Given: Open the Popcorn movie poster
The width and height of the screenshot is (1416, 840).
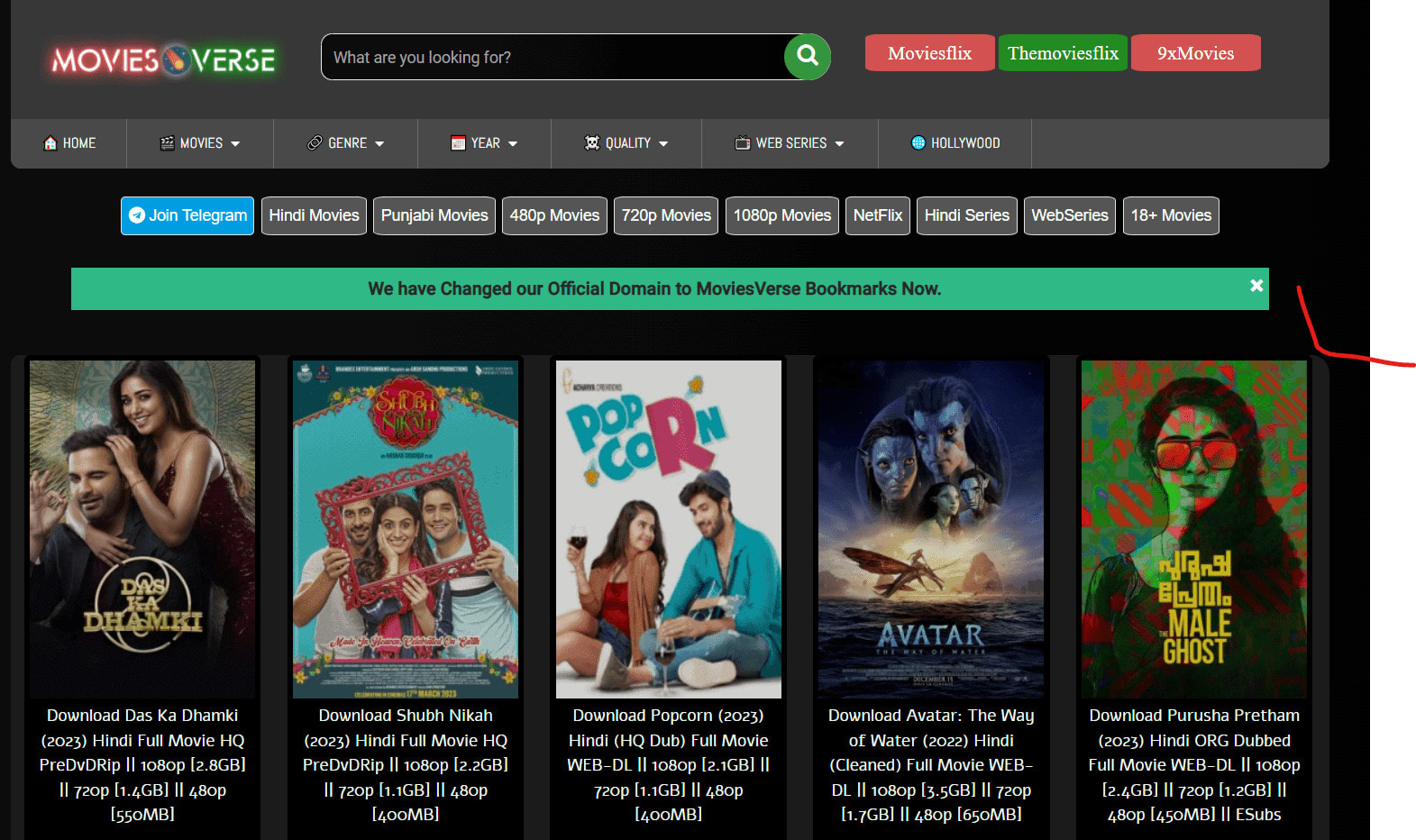Looking at the screenshot, I should pyautogui.click(x=669, y=529).
